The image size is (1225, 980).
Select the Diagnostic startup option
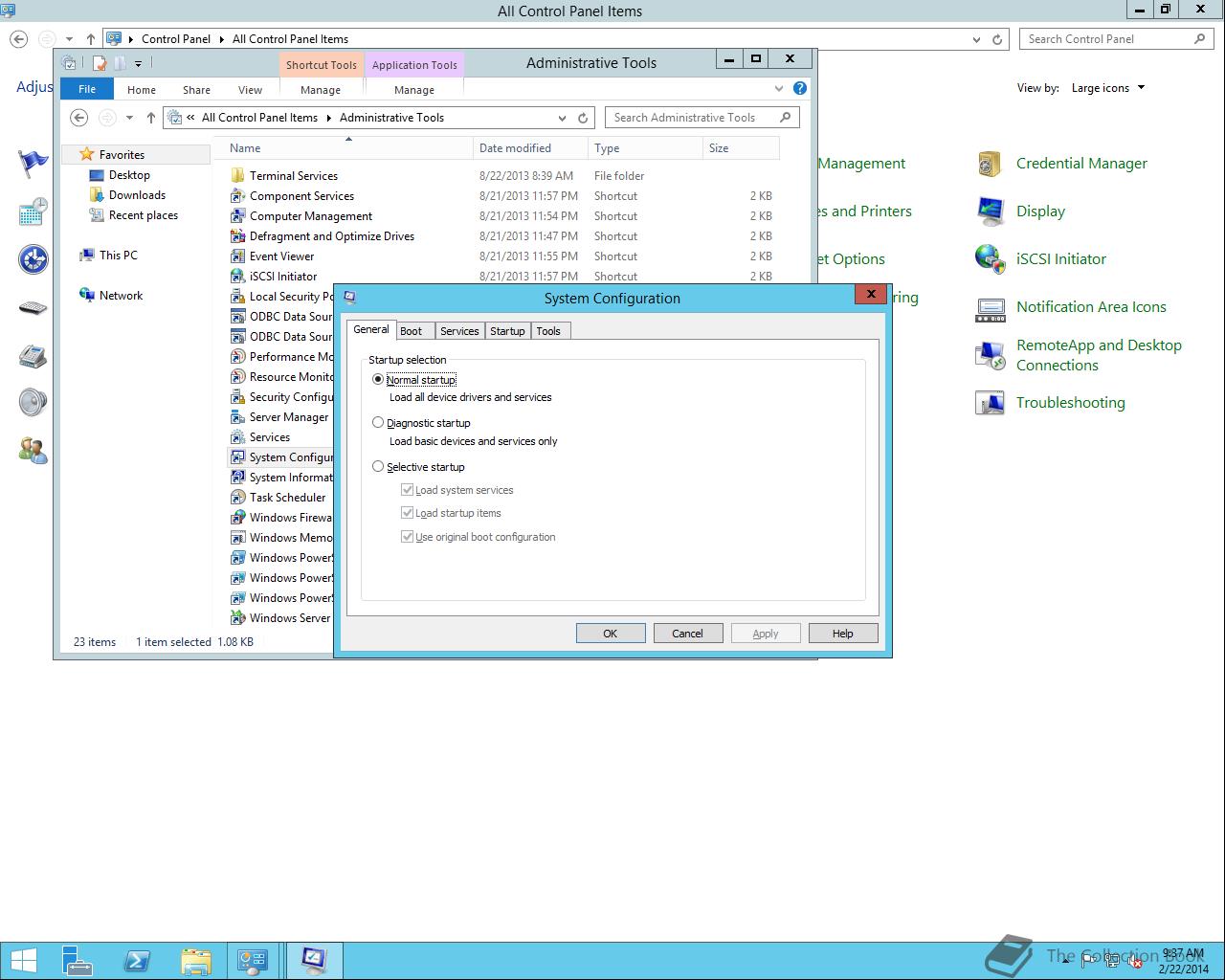tap(378, 422)
